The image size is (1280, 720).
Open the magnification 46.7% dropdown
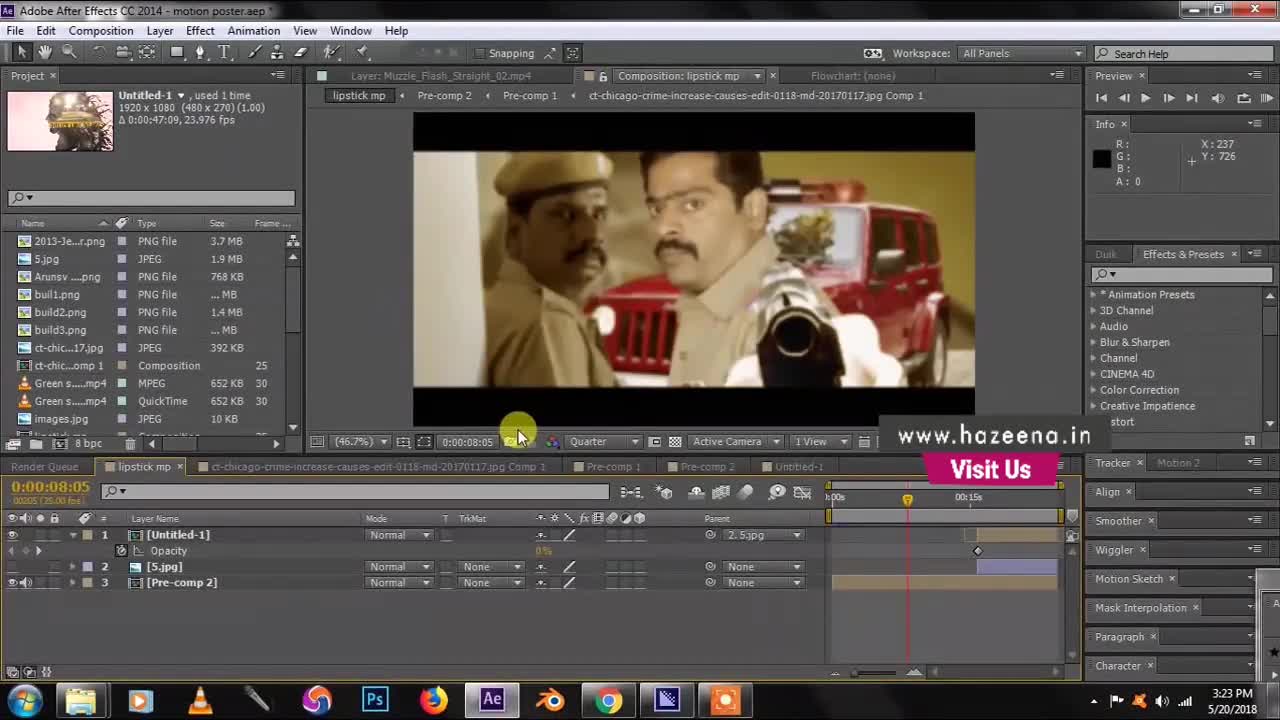point(361,442)
